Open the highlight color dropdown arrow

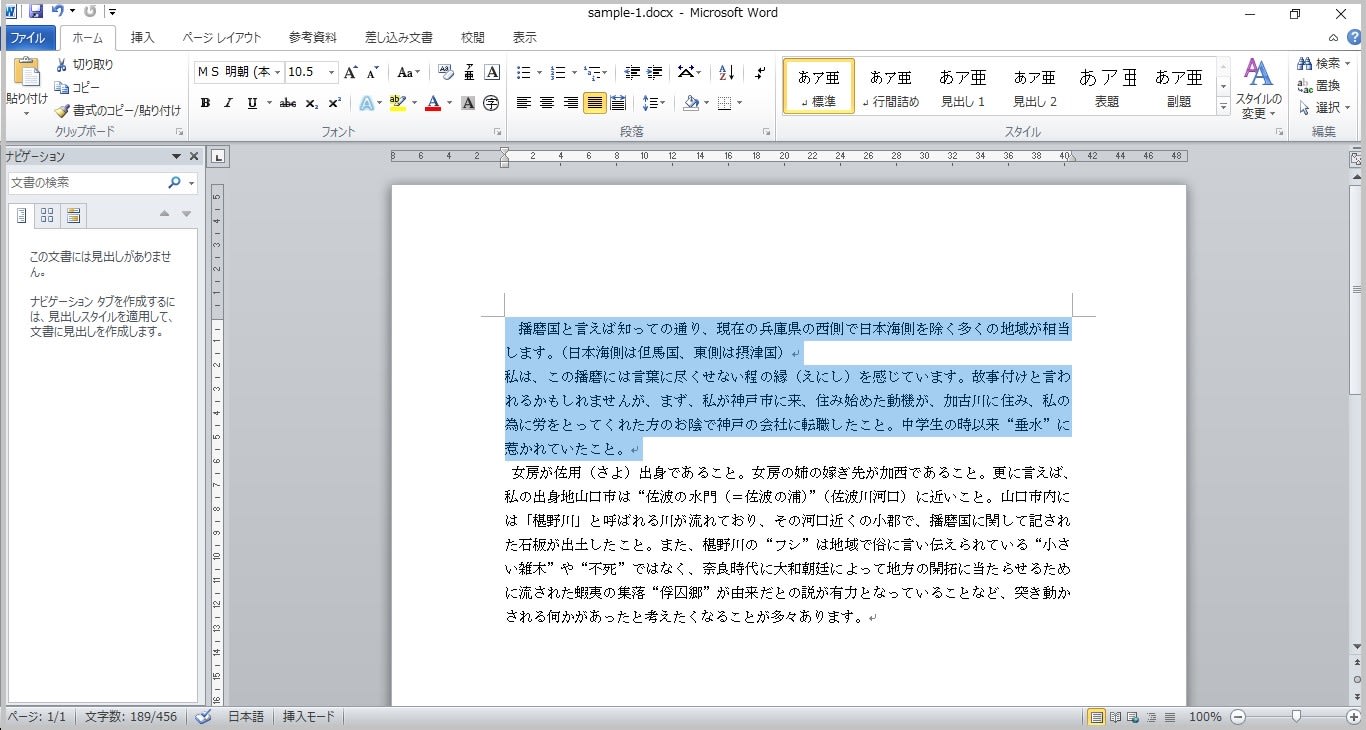(x=414, y=103)
